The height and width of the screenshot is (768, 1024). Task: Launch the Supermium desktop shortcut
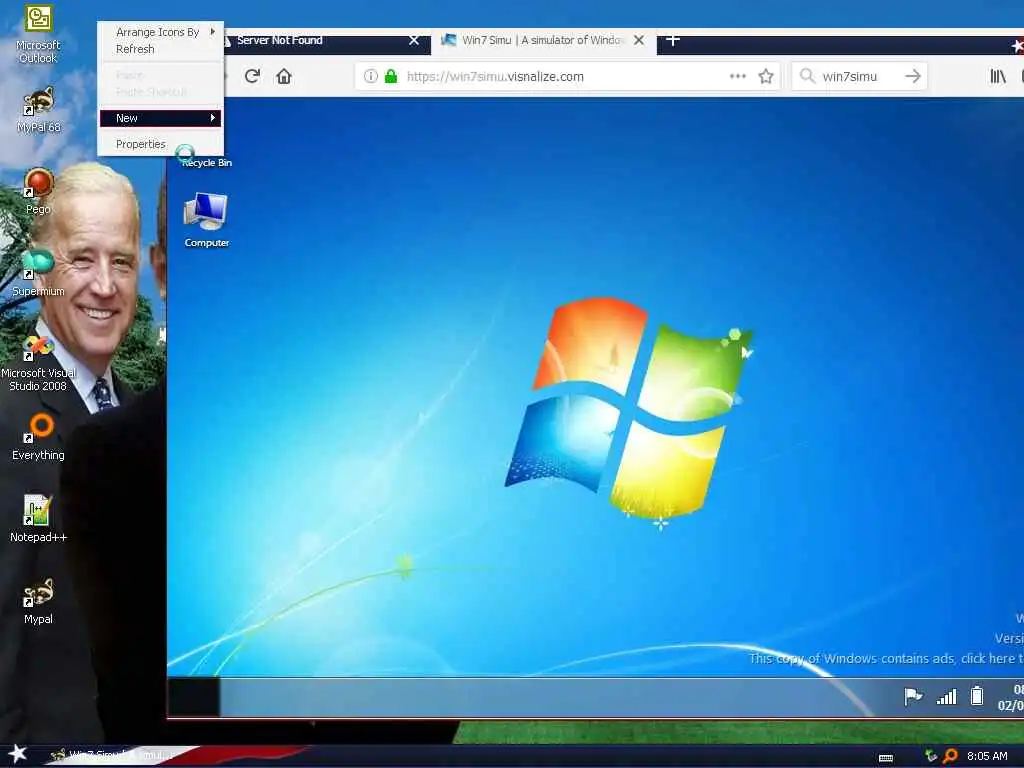(38, 273)
